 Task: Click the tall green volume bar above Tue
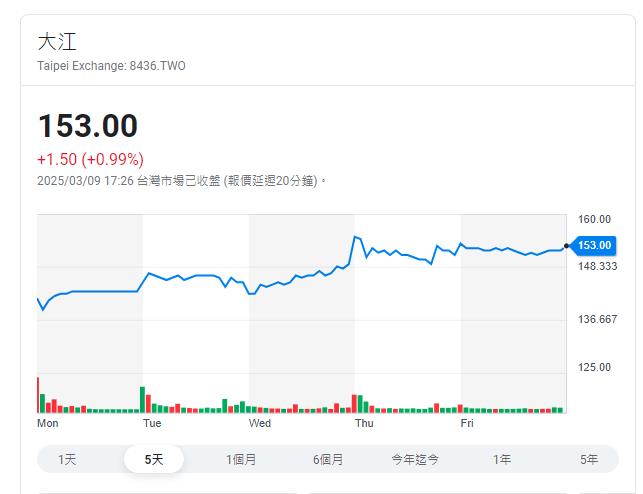pos(143,399)
